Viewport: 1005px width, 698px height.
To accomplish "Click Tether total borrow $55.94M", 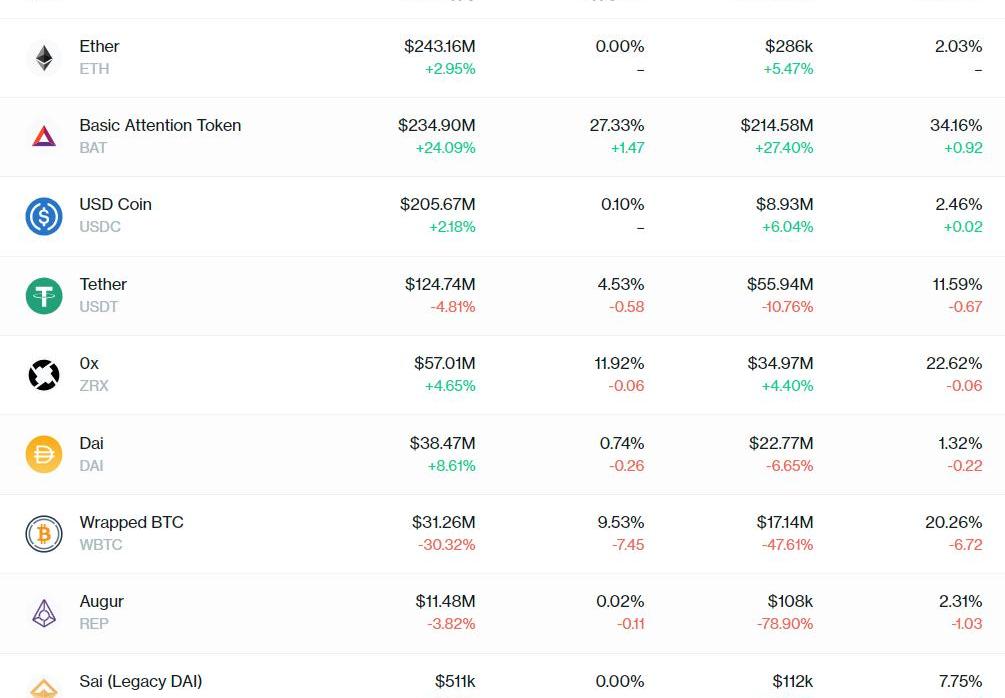I will click(779, 285).
